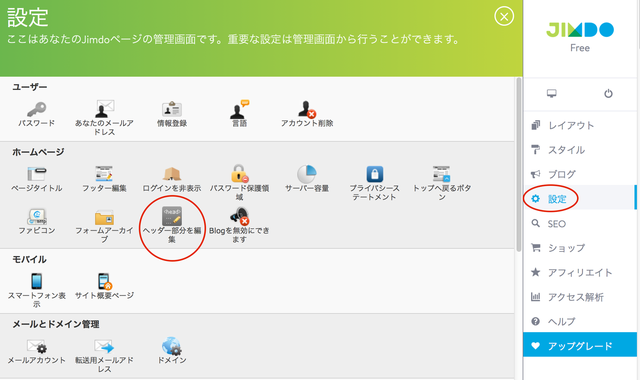This screenshot has height=380, width=640.
Task: Open the パスワード key icon setting
Action: tap(36, 109)
